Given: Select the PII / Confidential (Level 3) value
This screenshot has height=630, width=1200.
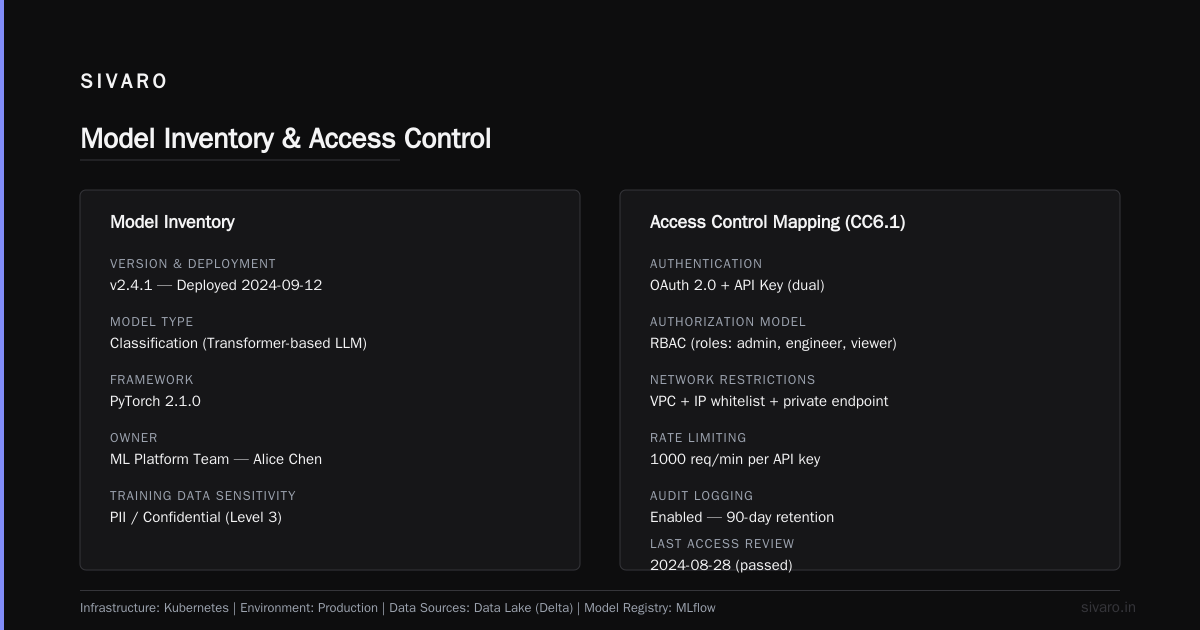Looking at the screenshot, I should tap(203, 517).
